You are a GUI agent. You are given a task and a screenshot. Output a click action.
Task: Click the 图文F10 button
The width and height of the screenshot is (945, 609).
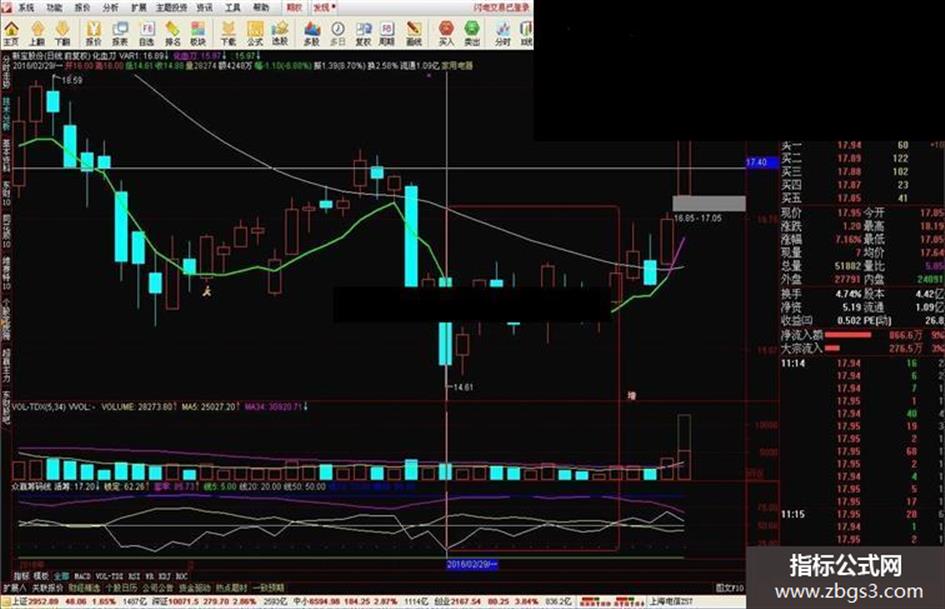pos(730,587)
